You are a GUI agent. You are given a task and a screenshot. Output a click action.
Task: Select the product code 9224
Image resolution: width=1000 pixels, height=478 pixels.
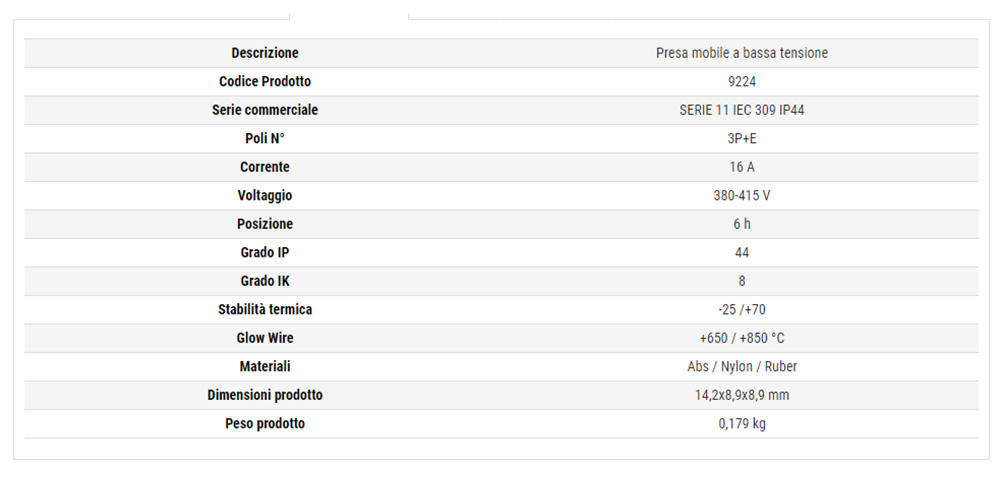click(742, 82)
